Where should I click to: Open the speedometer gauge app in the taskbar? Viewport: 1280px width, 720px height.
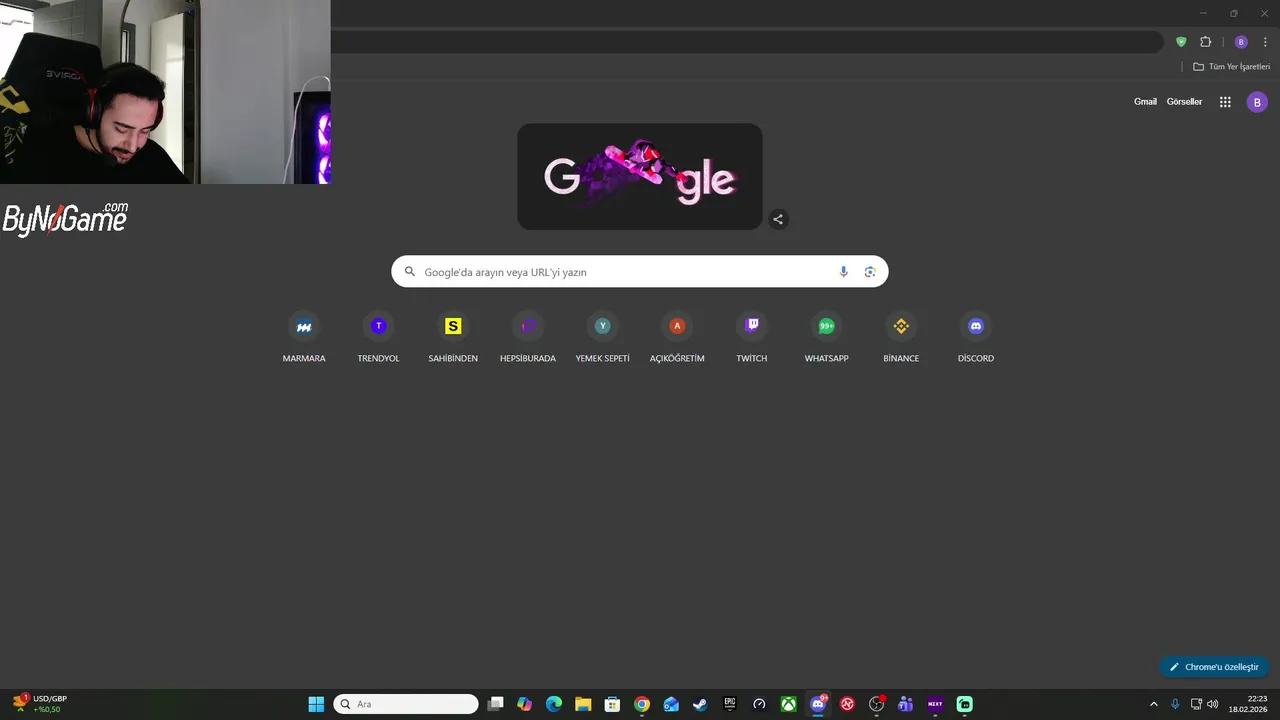pos(759,704)
